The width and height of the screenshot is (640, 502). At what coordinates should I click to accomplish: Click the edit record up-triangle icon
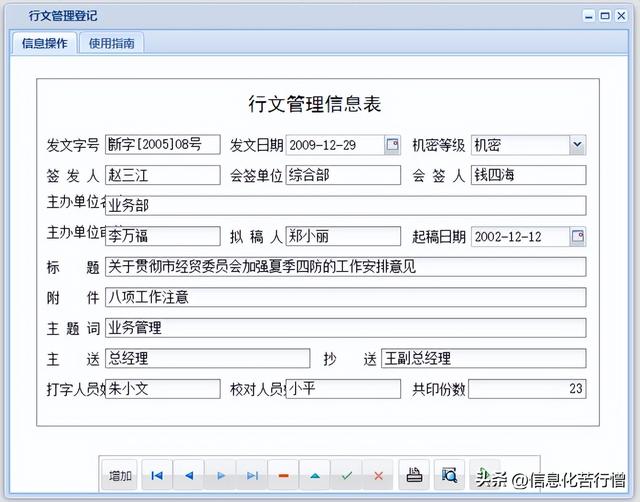coord(315,475)
